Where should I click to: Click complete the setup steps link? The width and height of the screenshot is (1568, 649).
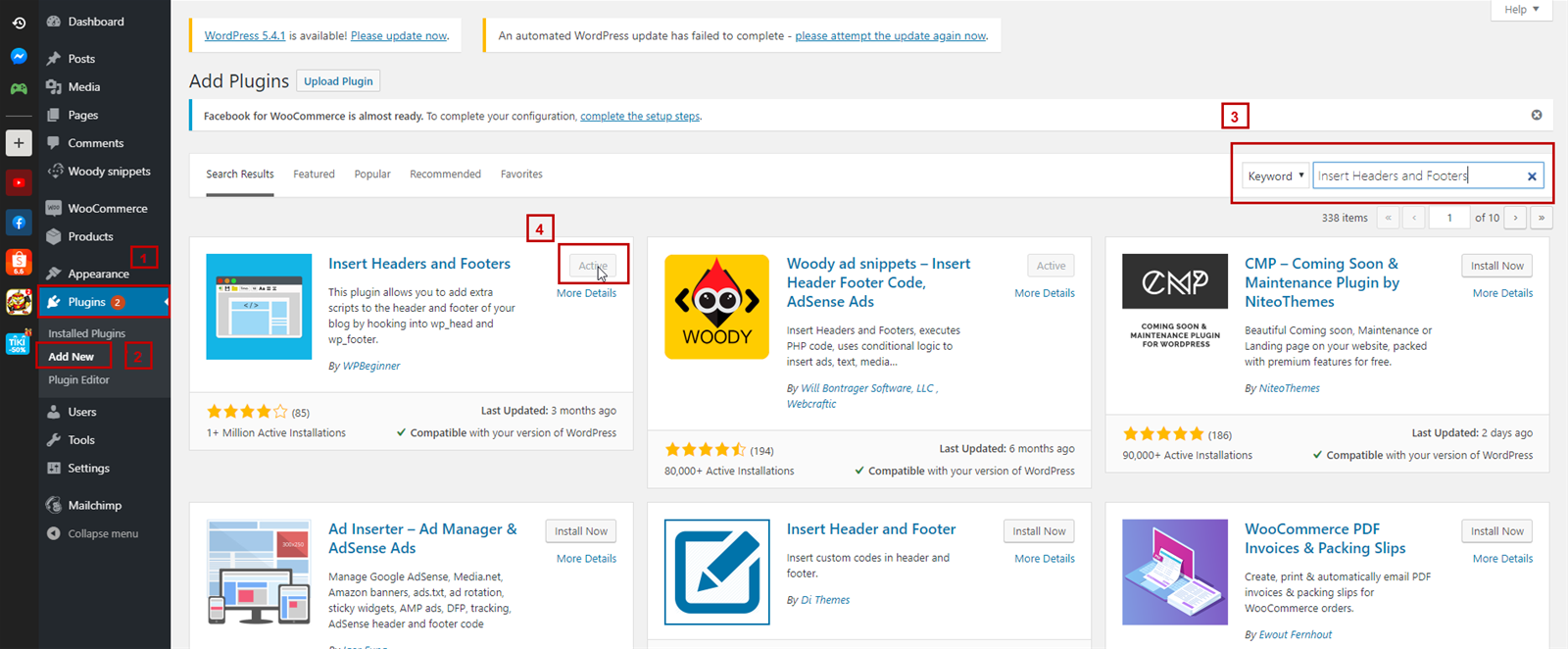(x=640, y=117)
